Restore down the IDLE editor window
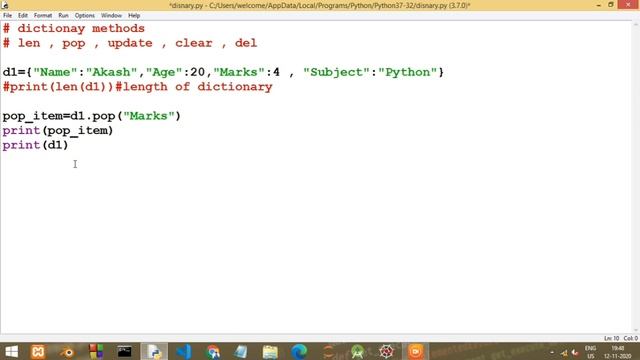Viewport: 640px width, 360px height. pos(611,5)
